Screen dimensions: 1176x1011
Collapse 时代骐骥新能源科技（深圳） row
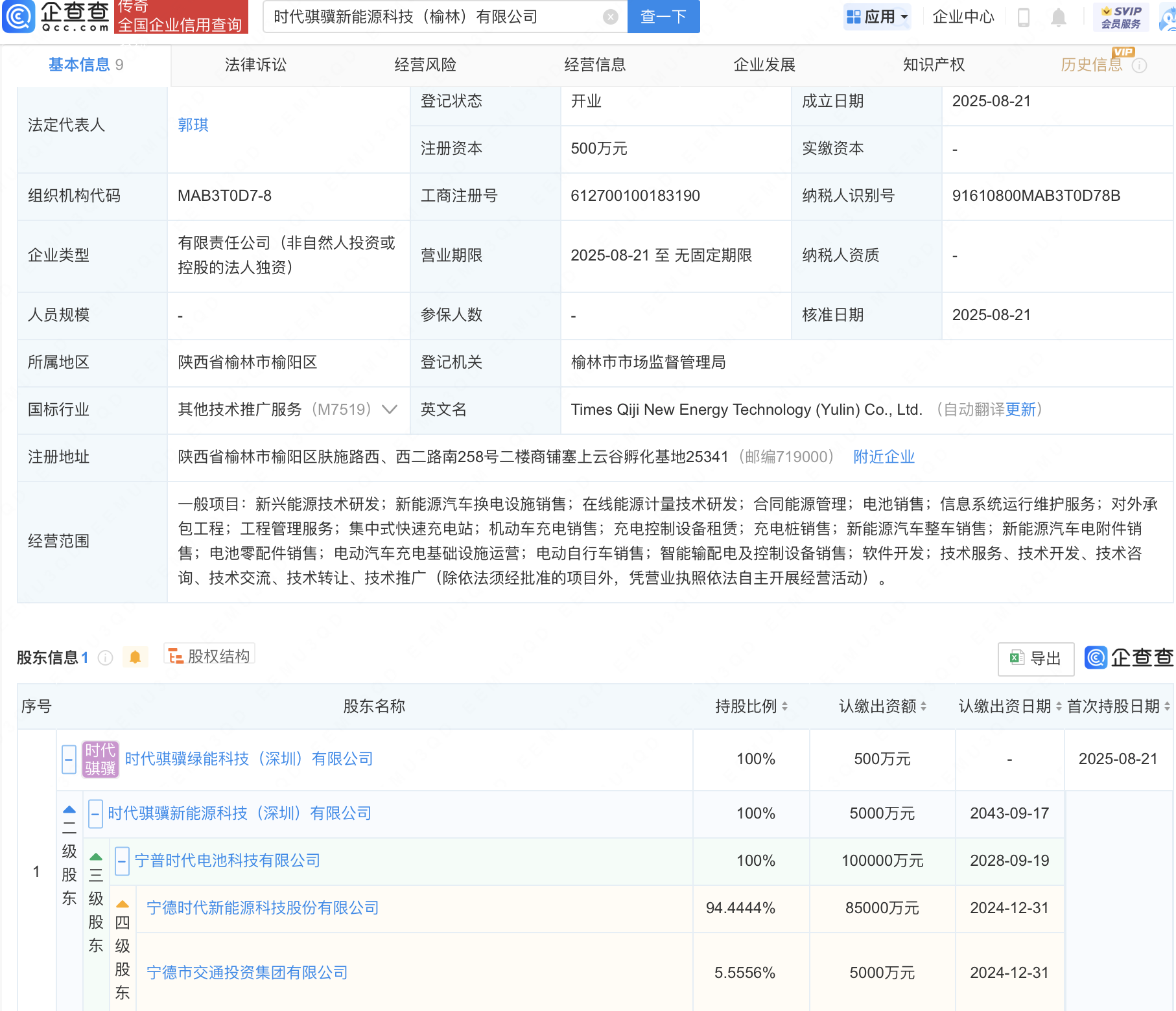(95, 813)
